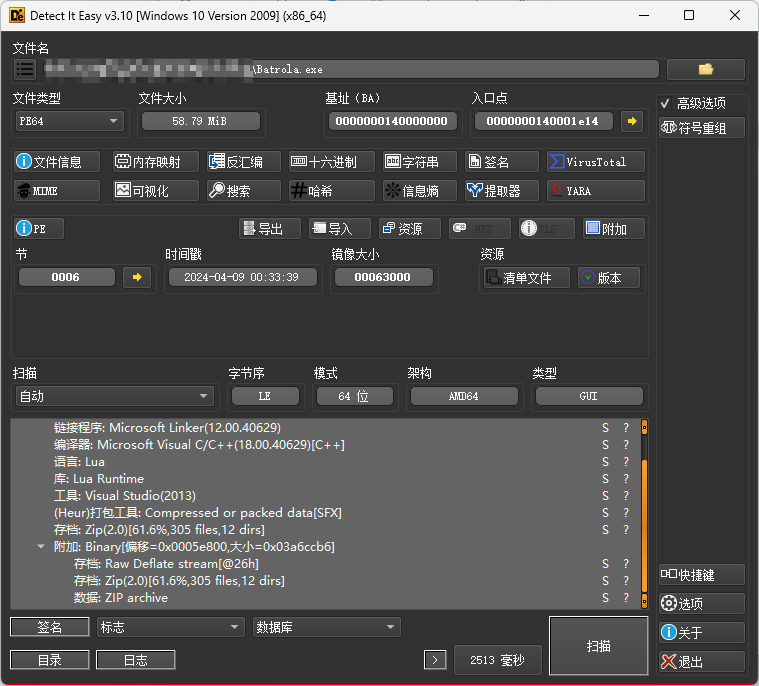Screen dimensions: 759x686
Task: Open the 标志 flags dropdown
Action: pos(170,627)
